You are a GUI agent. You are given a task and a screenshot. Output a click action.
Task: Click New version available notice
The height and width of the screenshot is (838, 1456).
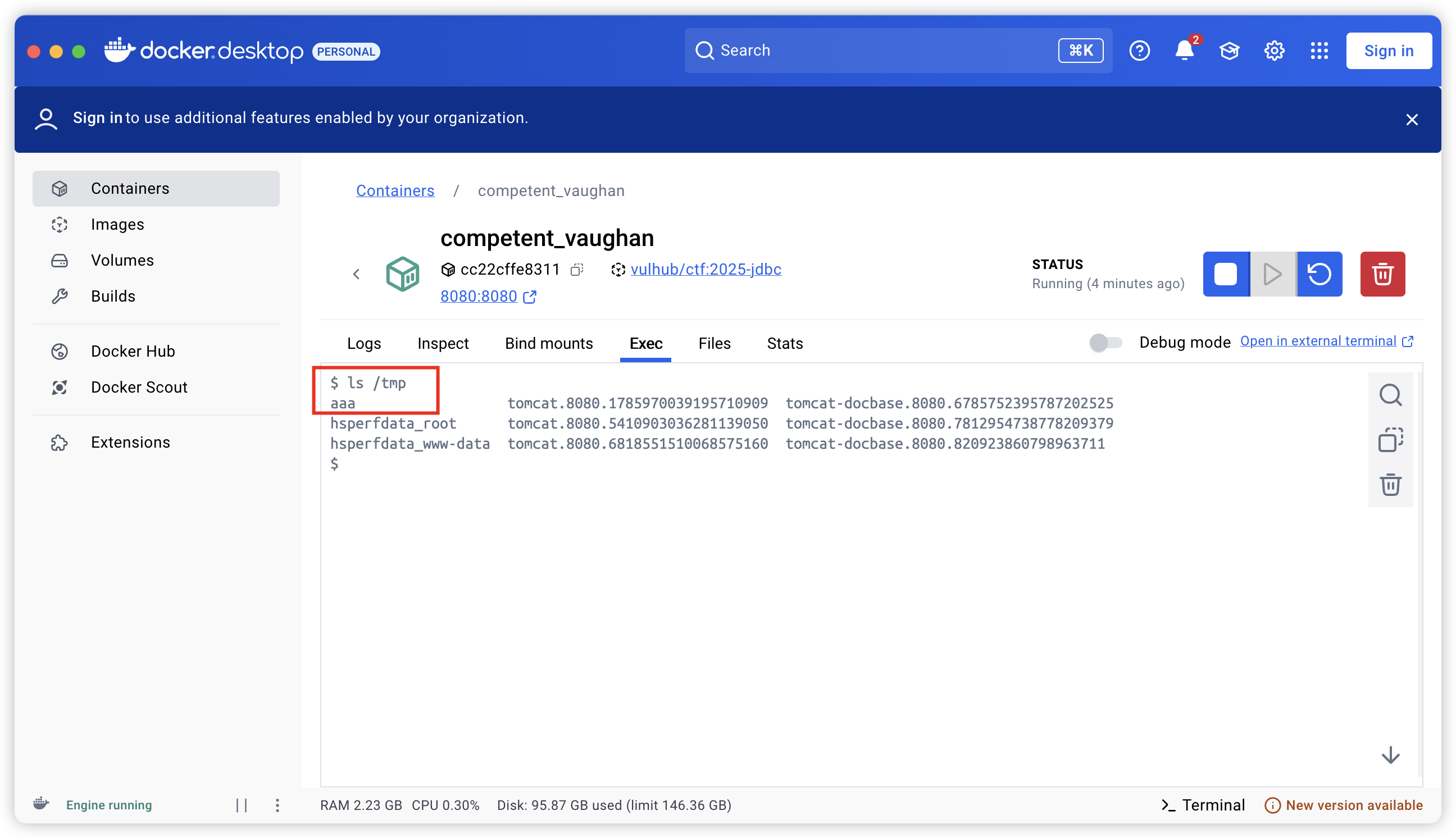1343,805
